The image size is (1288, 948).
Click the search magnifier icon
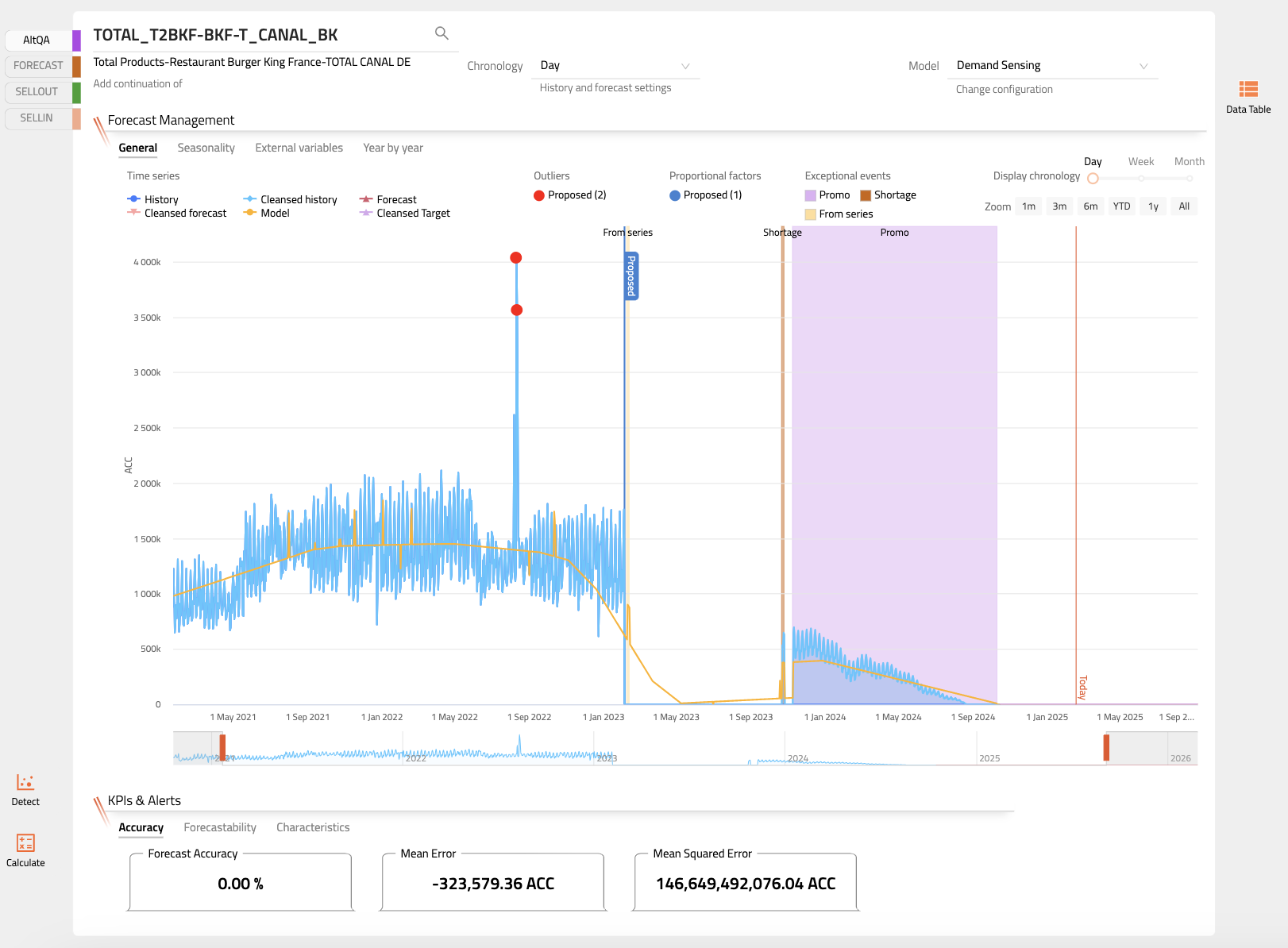pyautogui.click(x=442, y=33)
